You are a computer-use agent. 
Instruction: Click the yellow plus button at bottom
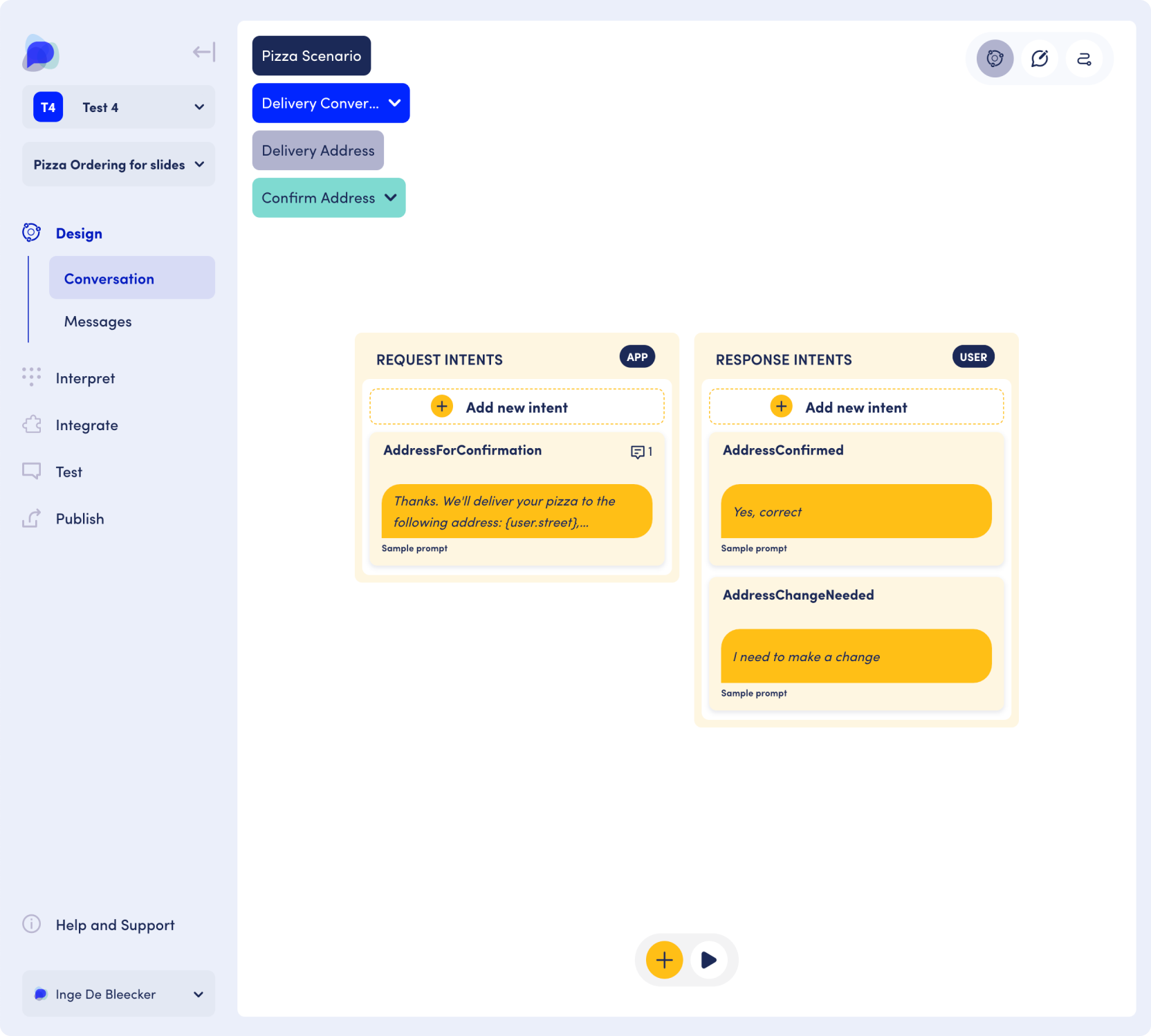click(x=664, y=960)
